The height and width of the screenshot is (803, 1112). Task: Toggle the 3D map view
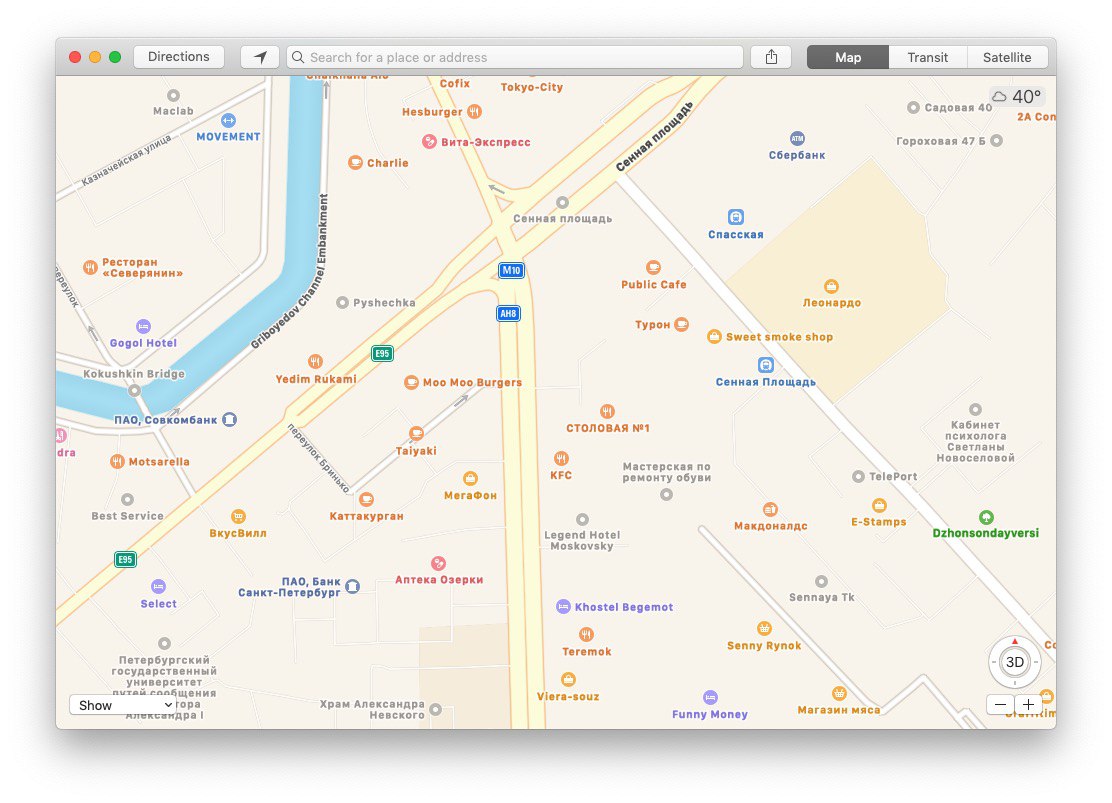click(x=1015, y=662)
